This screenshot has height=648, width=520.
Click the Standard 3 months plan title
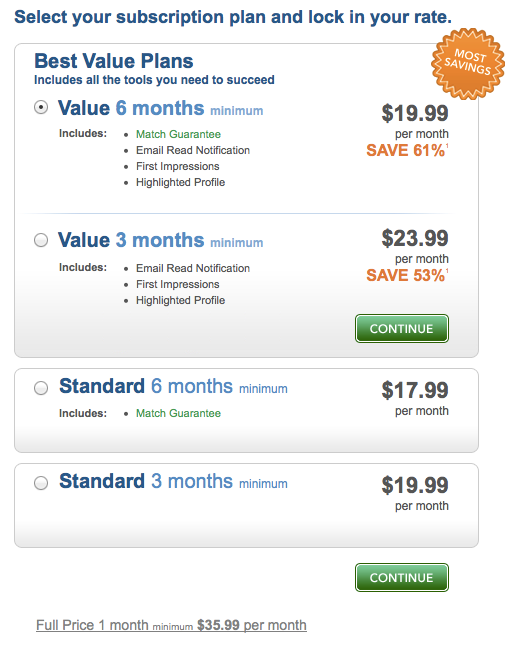pyautogui.click(x=173, y=481)
